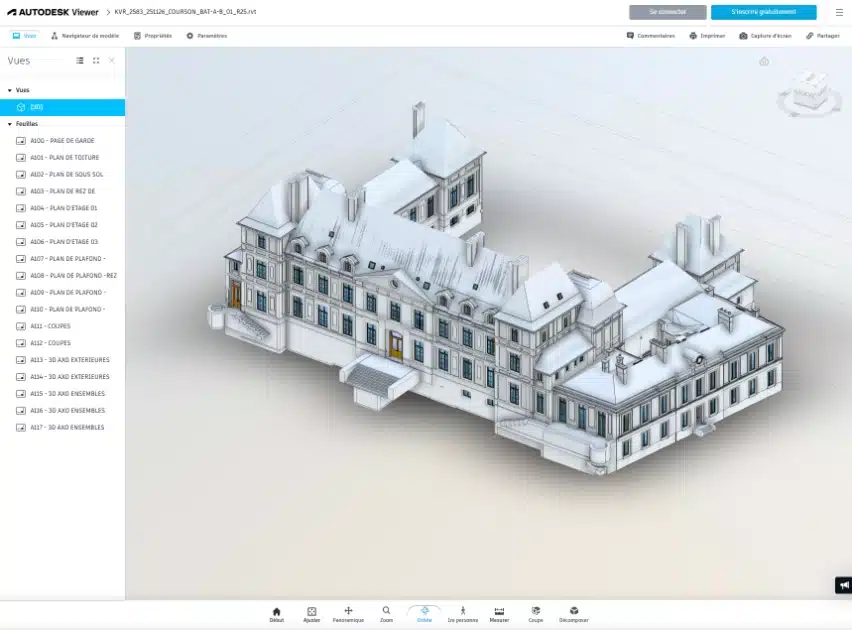Open sheet A109 - PLAN DE PLAFOND

pos(62,292)
